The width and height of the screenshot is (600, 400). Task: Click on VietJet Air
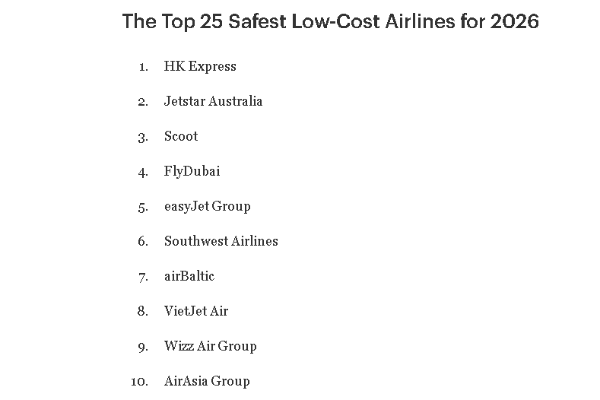[x=196, y=312]
